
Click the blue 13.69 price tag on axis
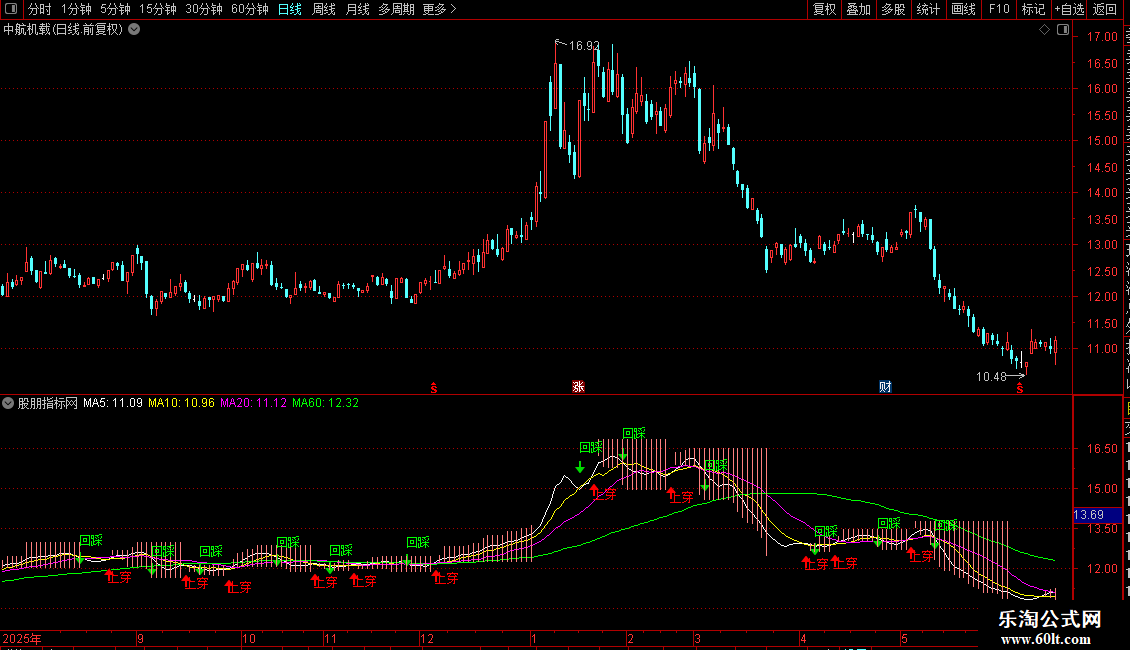point(1097,515)
